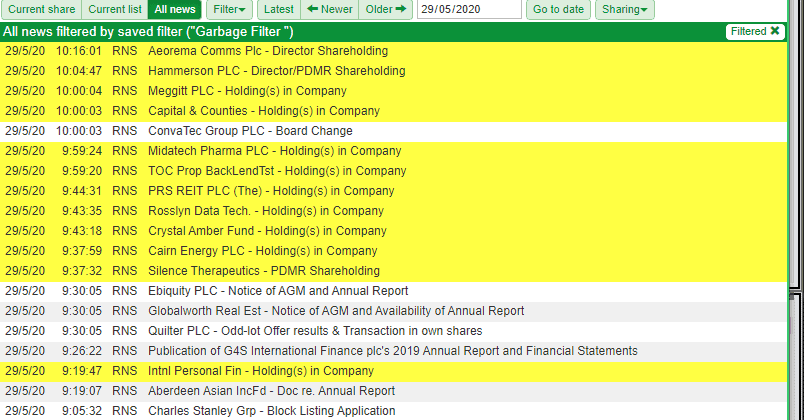This screenshot has width=804, height=420.
Task: Click the 10:16:01 timestamp
Action: pos(79,51)
